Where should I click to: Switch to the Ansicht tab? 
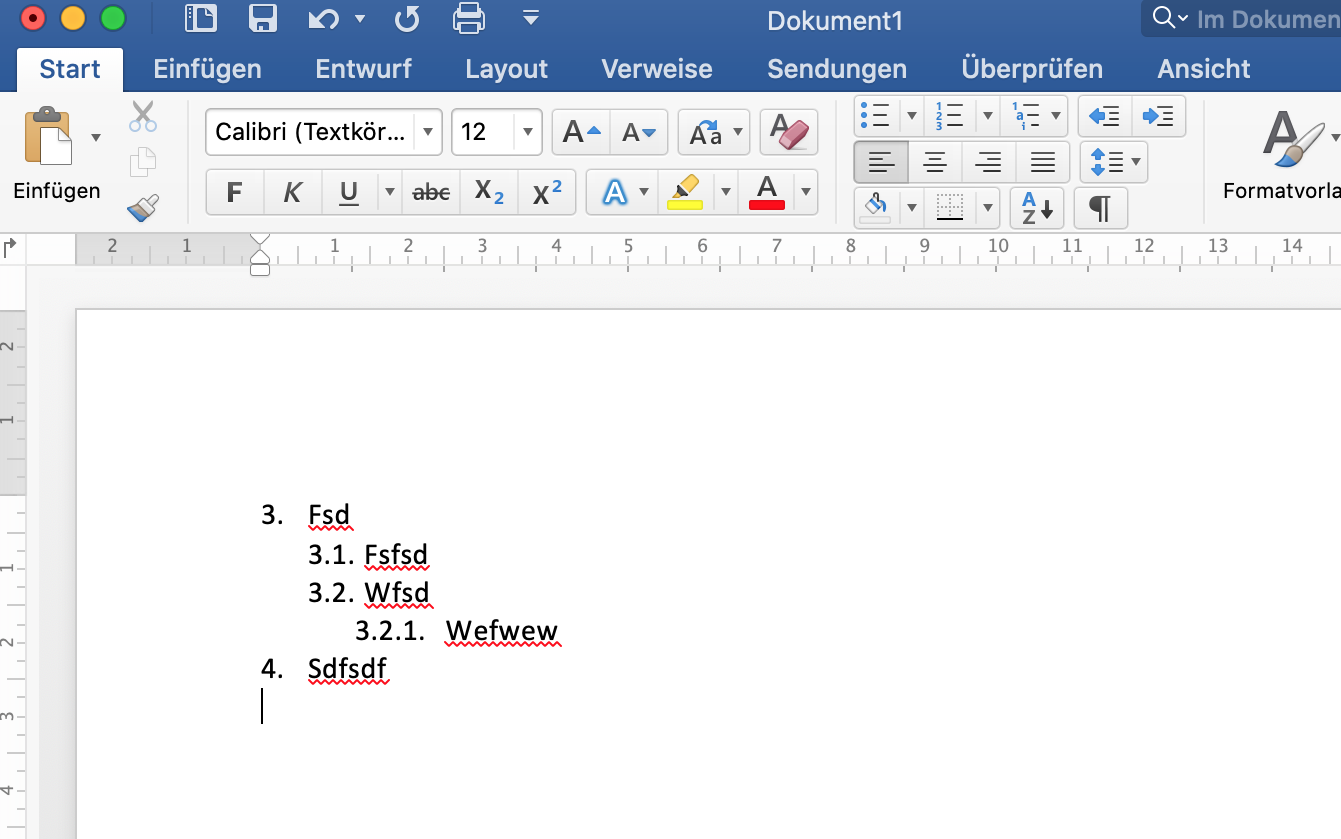click(x=1204, y=69)
